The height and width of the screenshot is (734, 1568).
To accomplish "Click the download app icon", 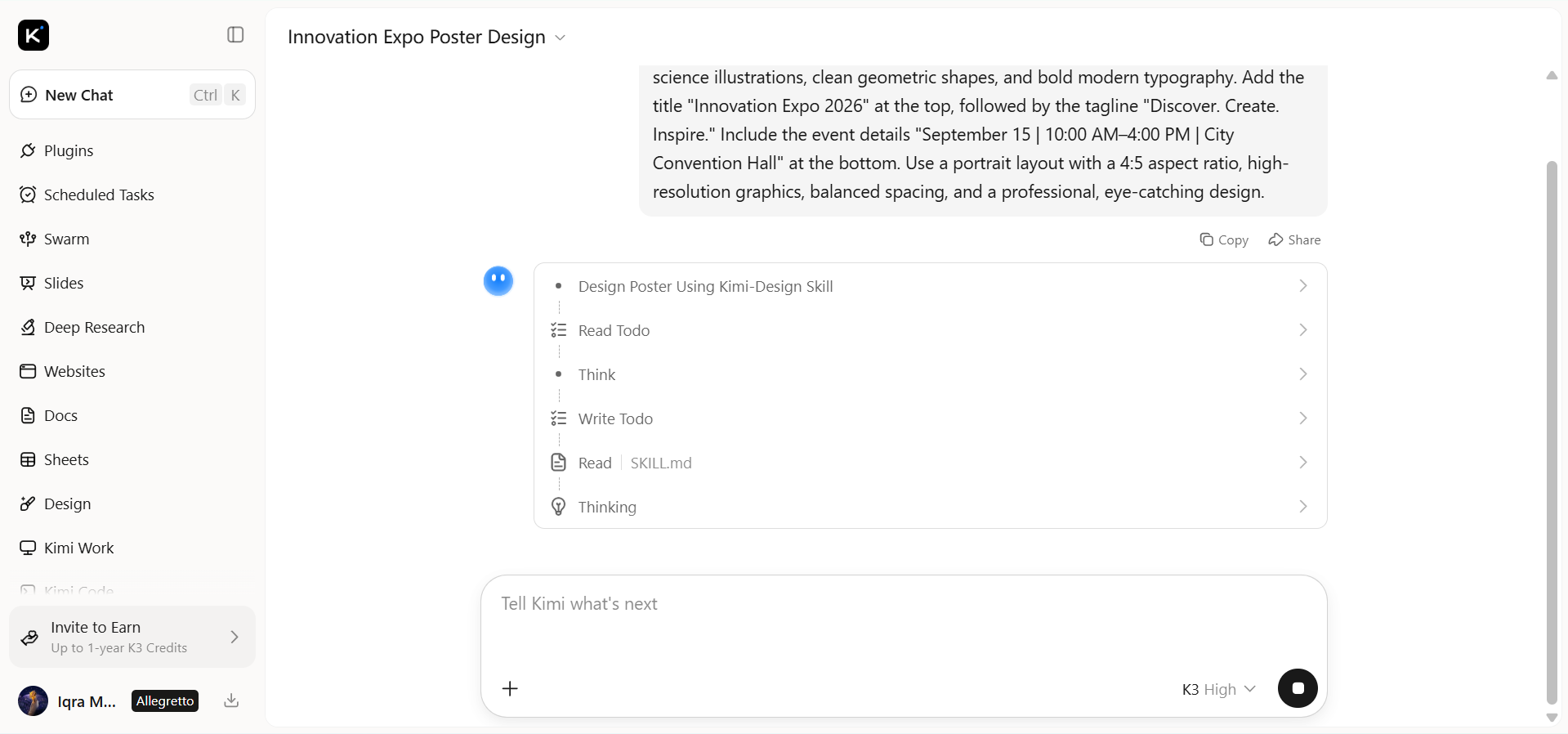I will coord(231,700).
